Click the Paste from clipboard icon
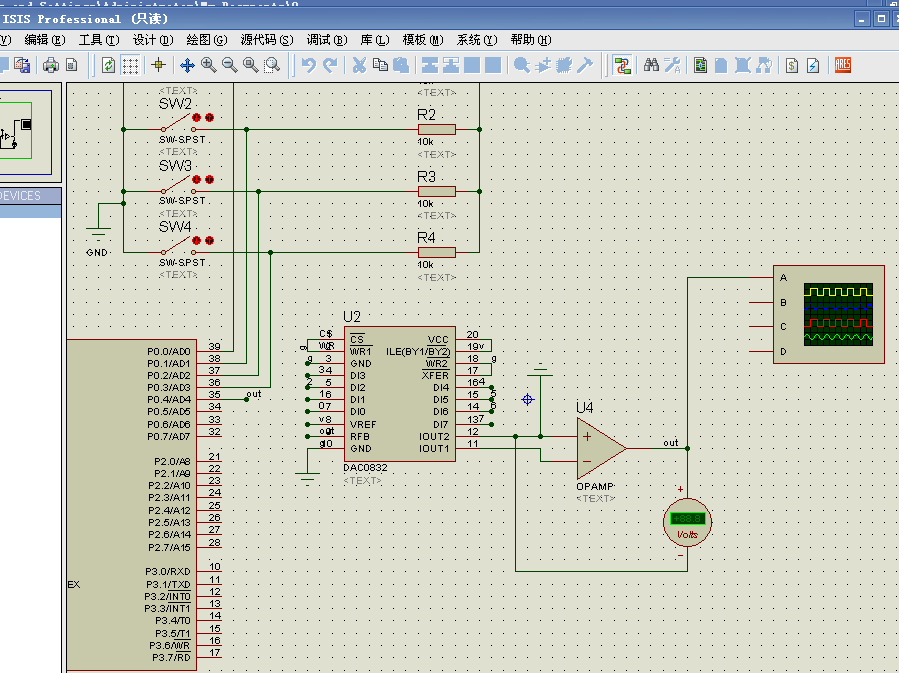The image size is (899, 673). pos(401,65)
